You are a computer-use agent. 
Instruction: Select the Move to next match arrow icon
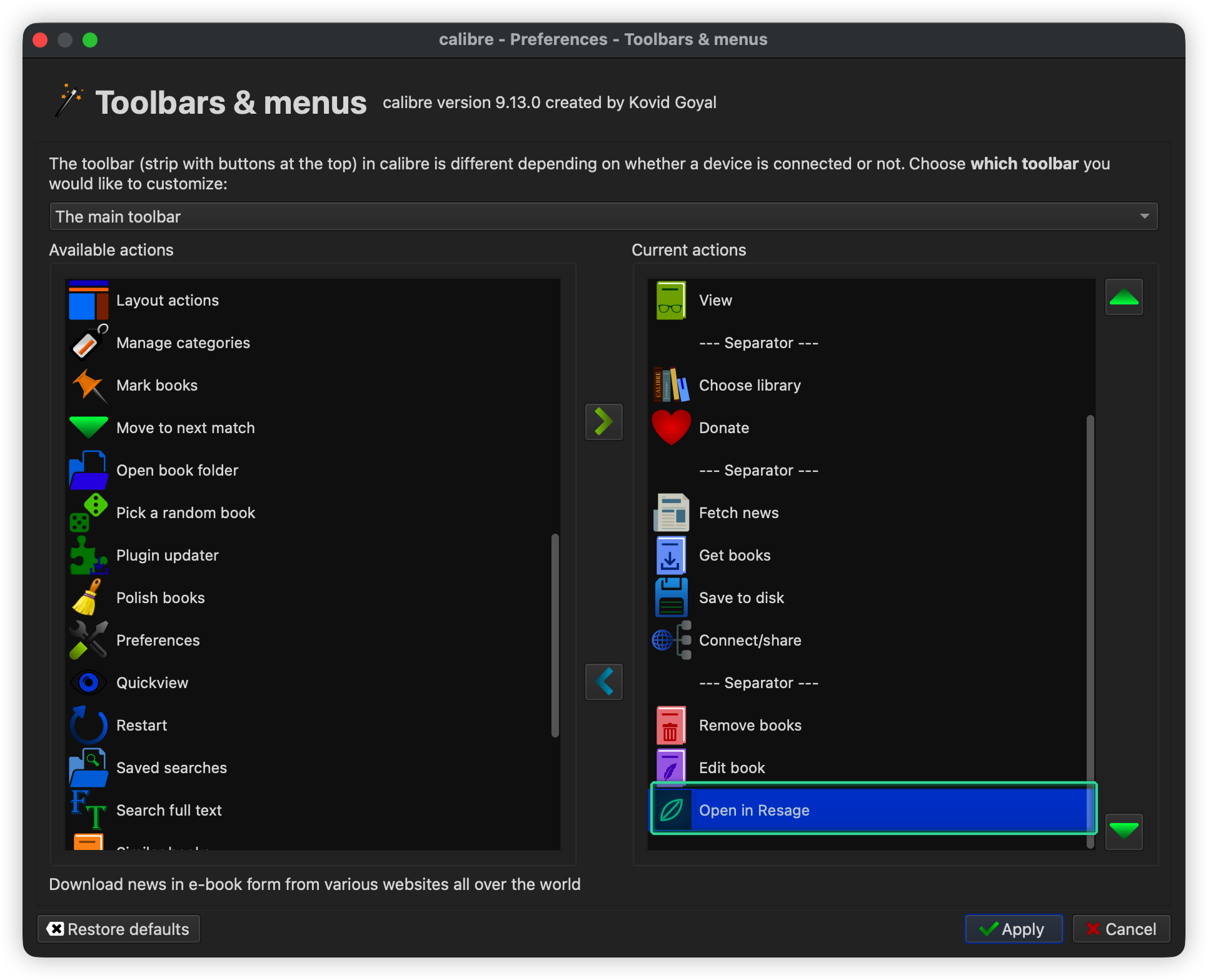[88, 428]
